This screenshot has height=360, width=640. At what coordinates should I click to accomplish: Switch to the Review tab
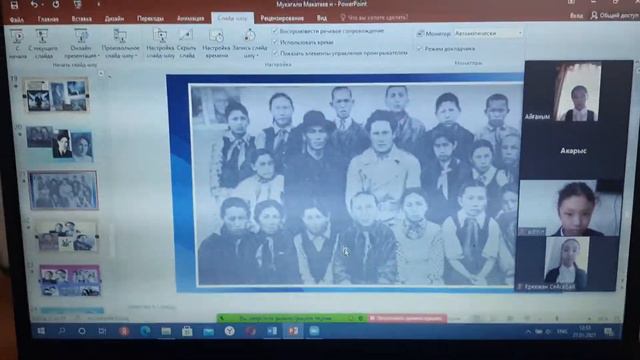(x=282, y=18)
